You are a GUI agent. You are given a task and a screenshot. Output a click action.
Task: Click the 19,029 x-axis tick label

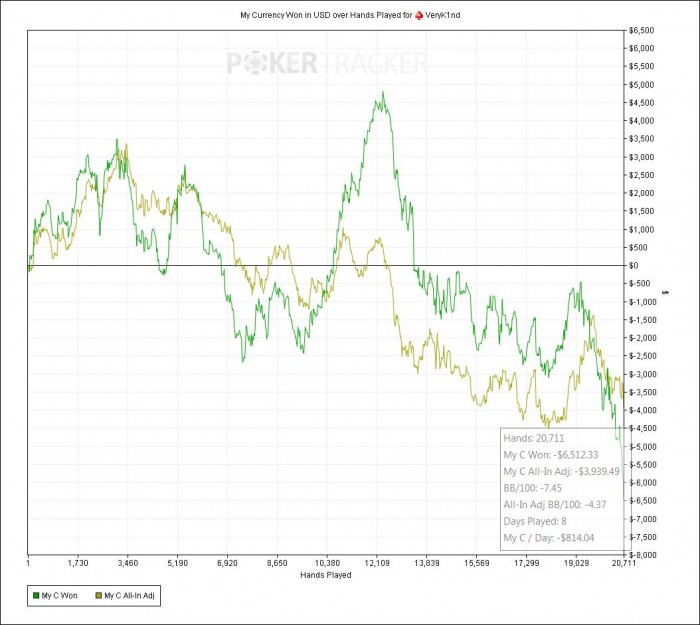tap(576, 563)
